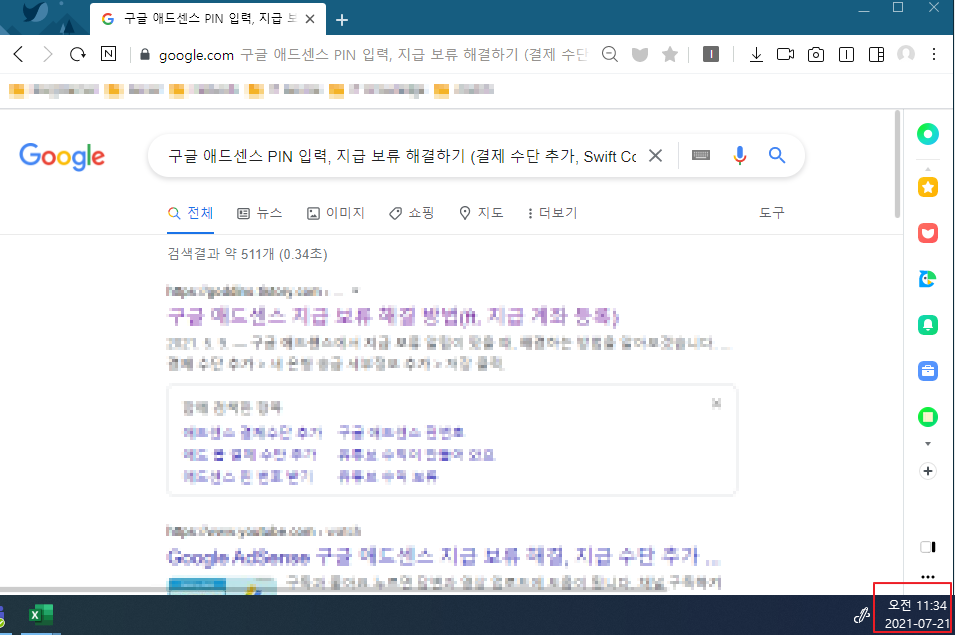
Task: Open the green square sidebar app
Action: pos(928,417)
